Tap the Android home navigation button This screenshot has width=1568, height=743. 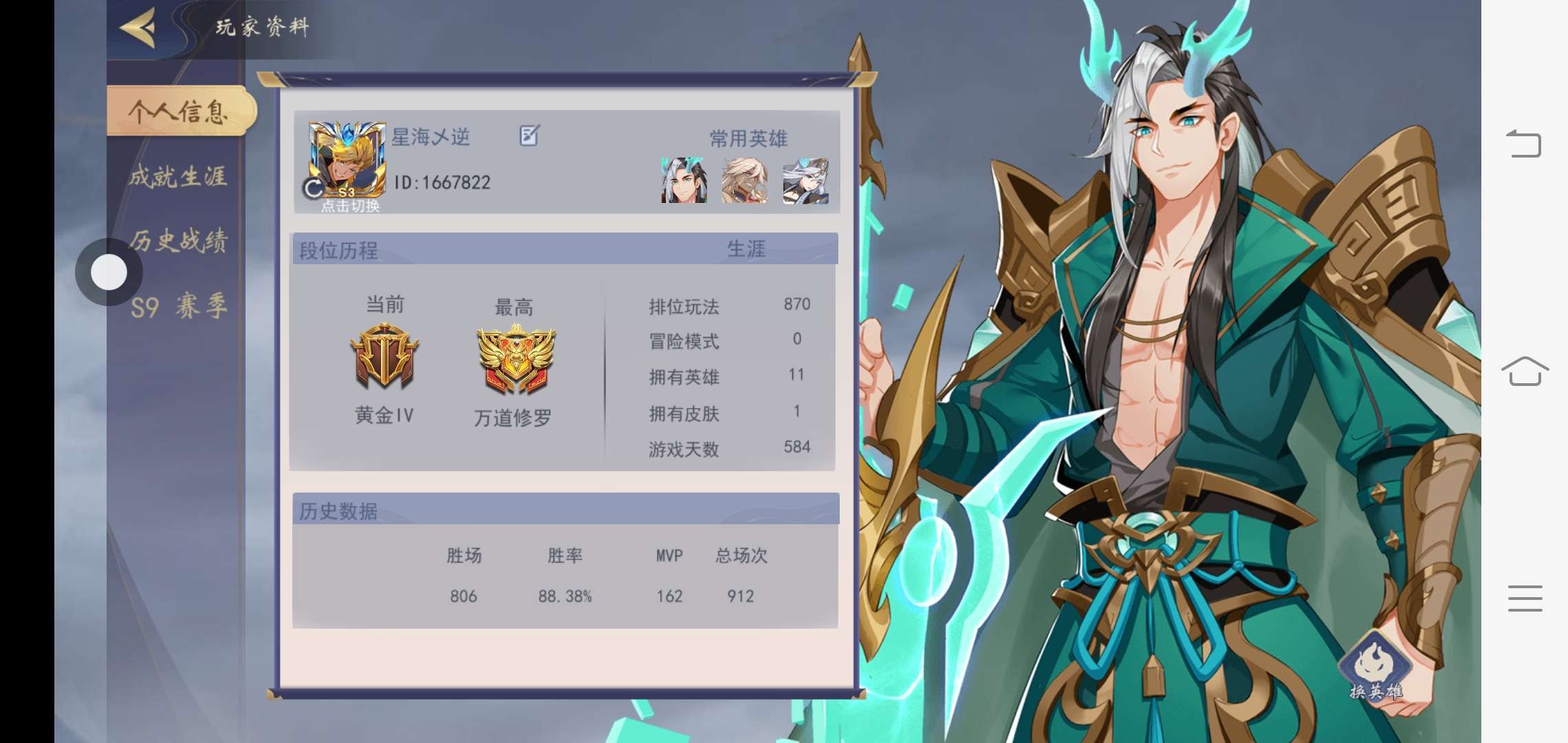click(x=1525, y=371)
